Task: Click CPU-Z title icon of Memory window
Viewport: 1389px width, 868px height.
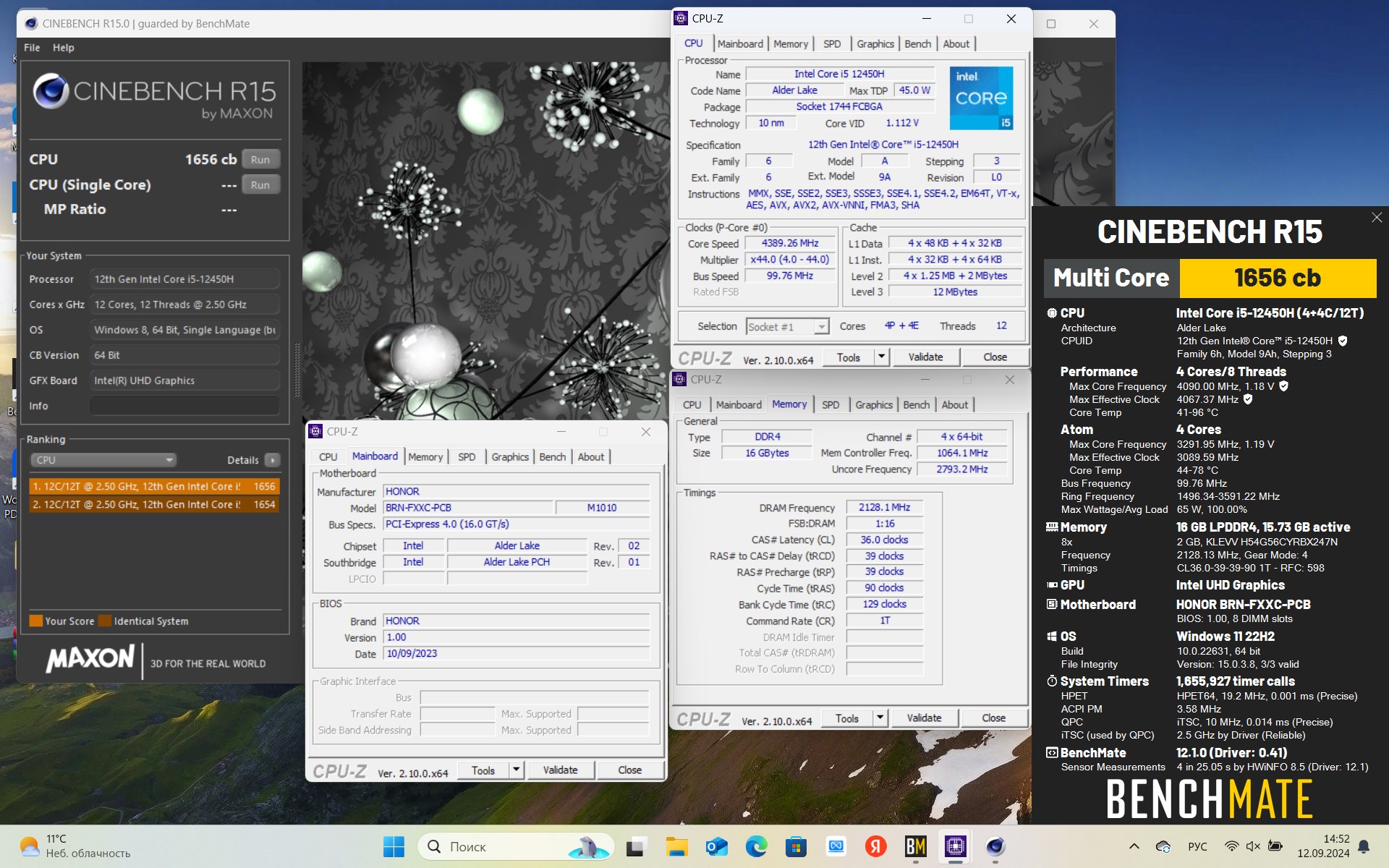Action: 679,380
